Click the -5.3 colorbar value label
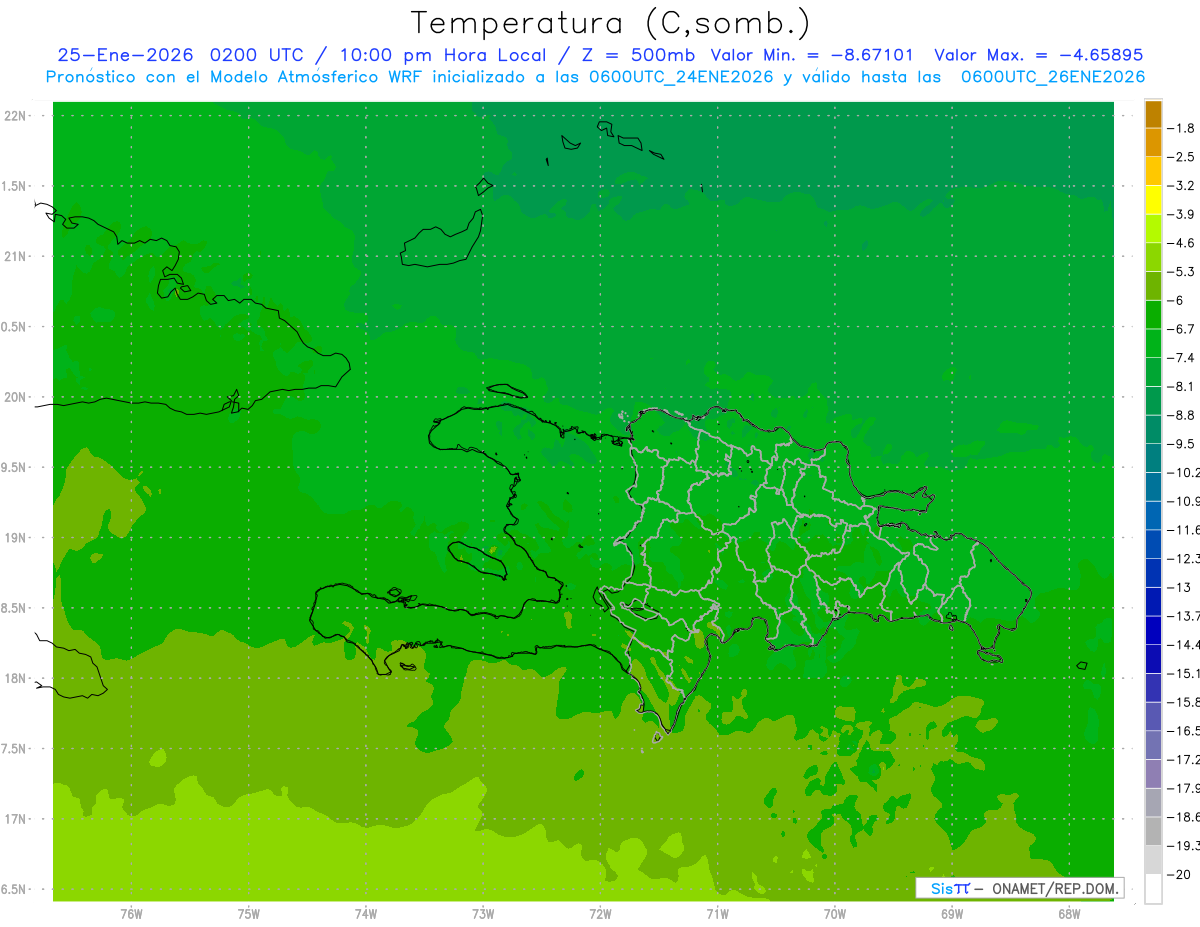 1181,271
